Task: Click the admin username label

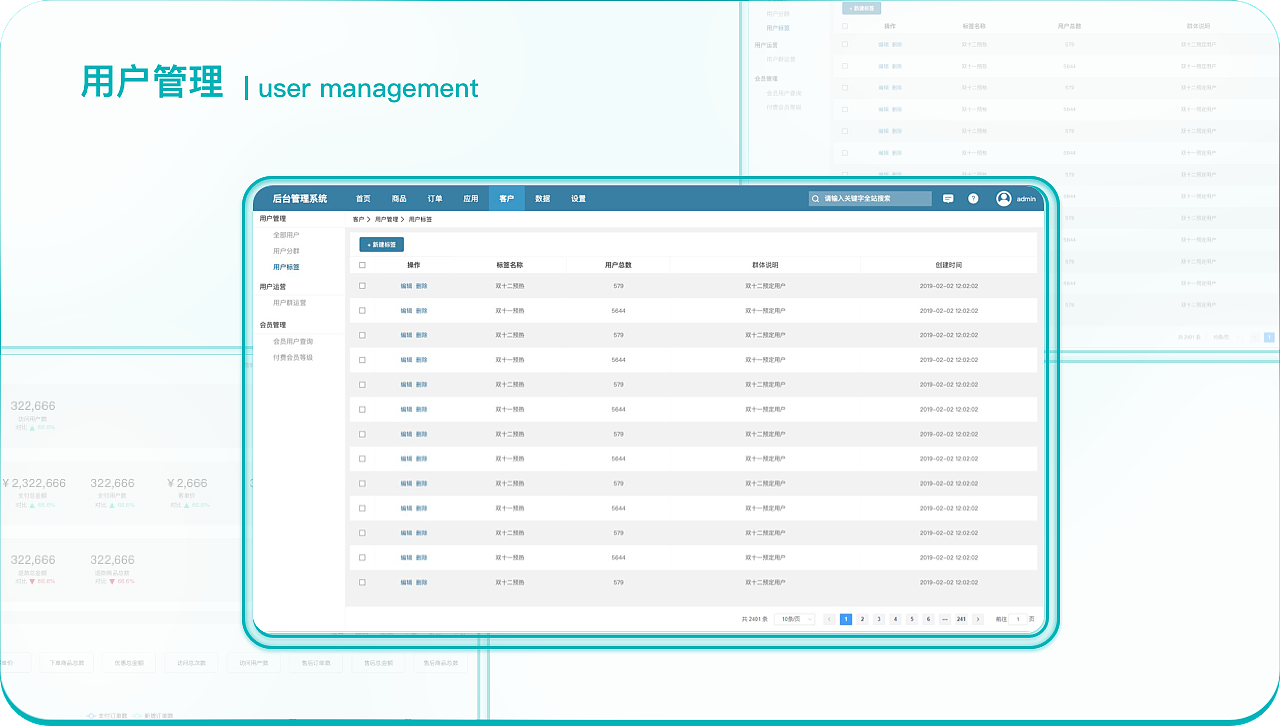Action: click(1026, 200)
